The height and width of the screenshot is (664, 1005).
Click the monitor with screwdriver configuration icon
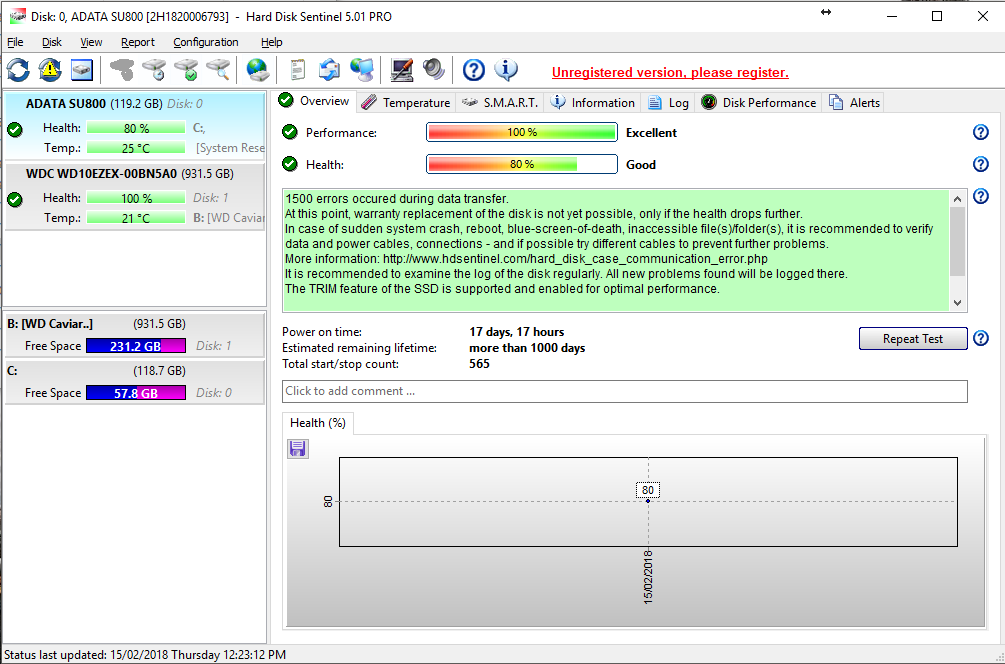(x=402, y=70)
